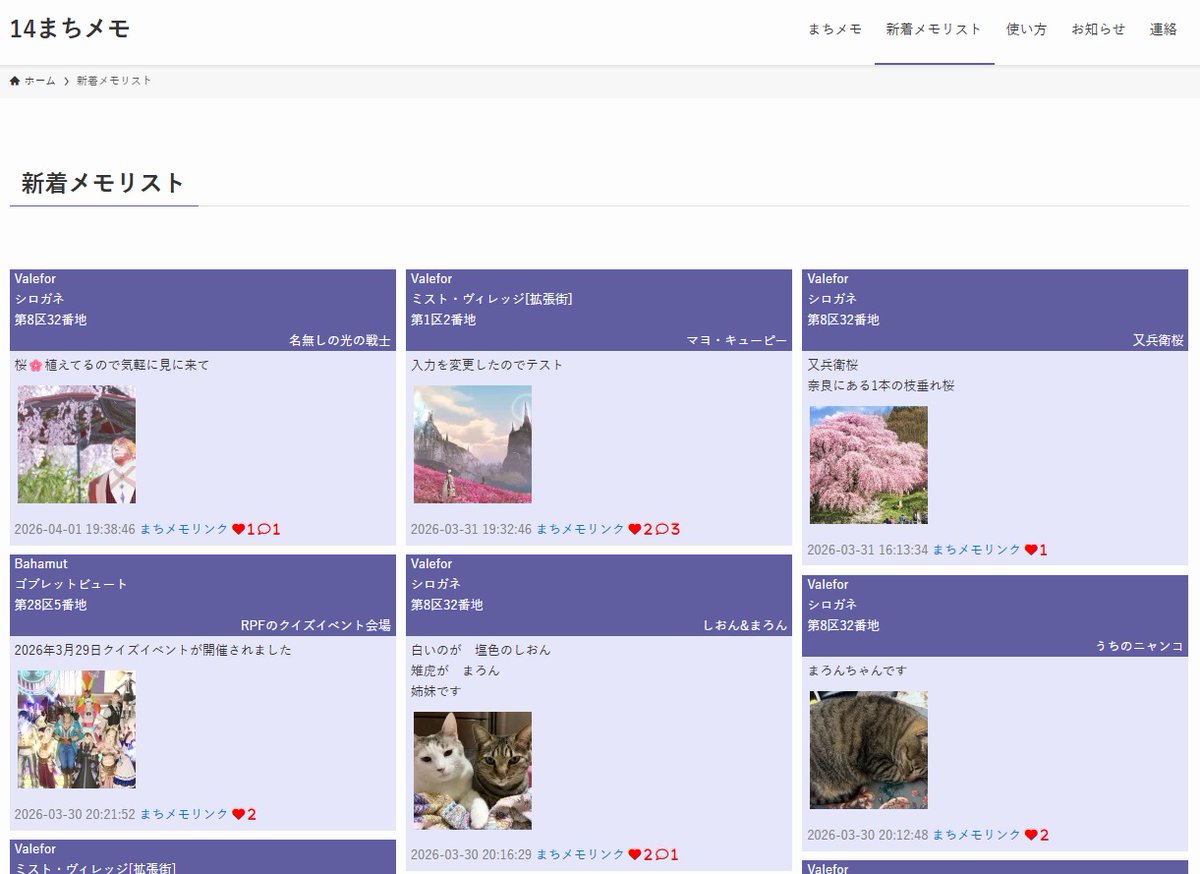Viewport: 1200px width, 874px height.
Task: Click the まろんちゃん sleeping cat photo
Action: [x=869, y=749]
